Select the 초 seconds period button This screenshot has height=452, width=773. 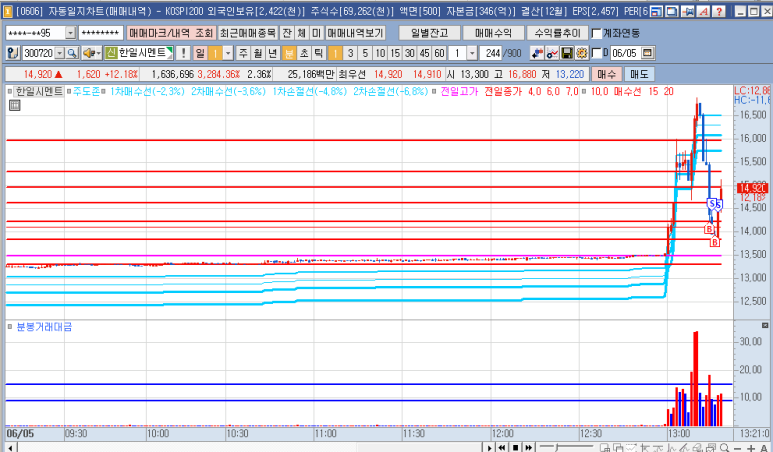click(x=304, y=53)
